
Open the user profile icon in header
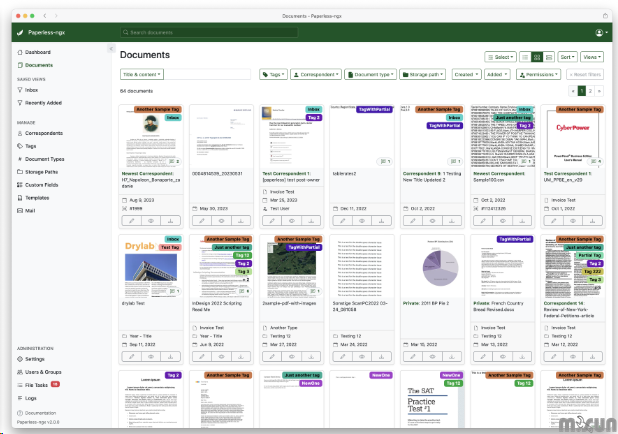tap(599, 33)
